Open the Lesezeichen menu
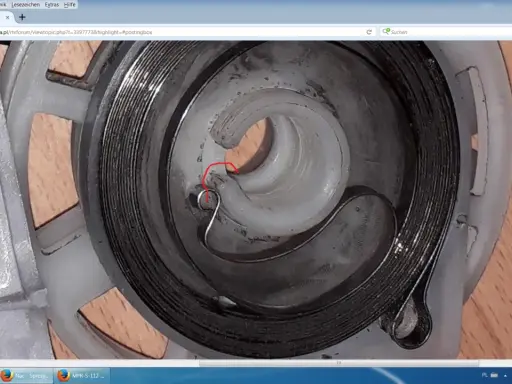This screenshot has width=512, height=384. (x=26, y=5)
